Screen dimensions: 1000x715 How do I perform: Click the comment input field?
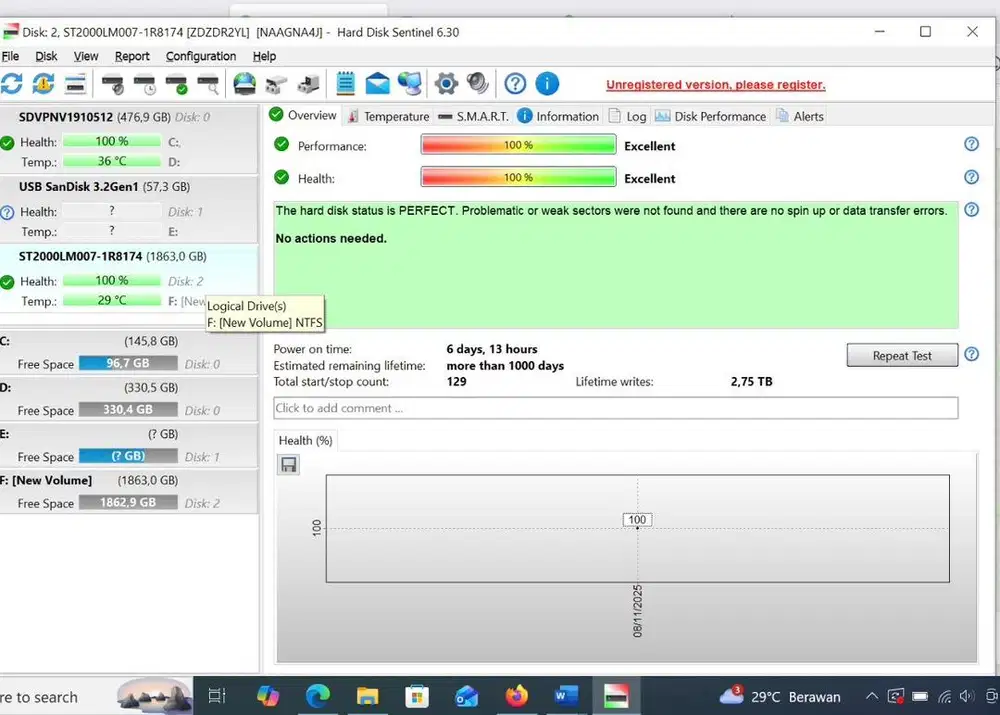click(615, 408)
